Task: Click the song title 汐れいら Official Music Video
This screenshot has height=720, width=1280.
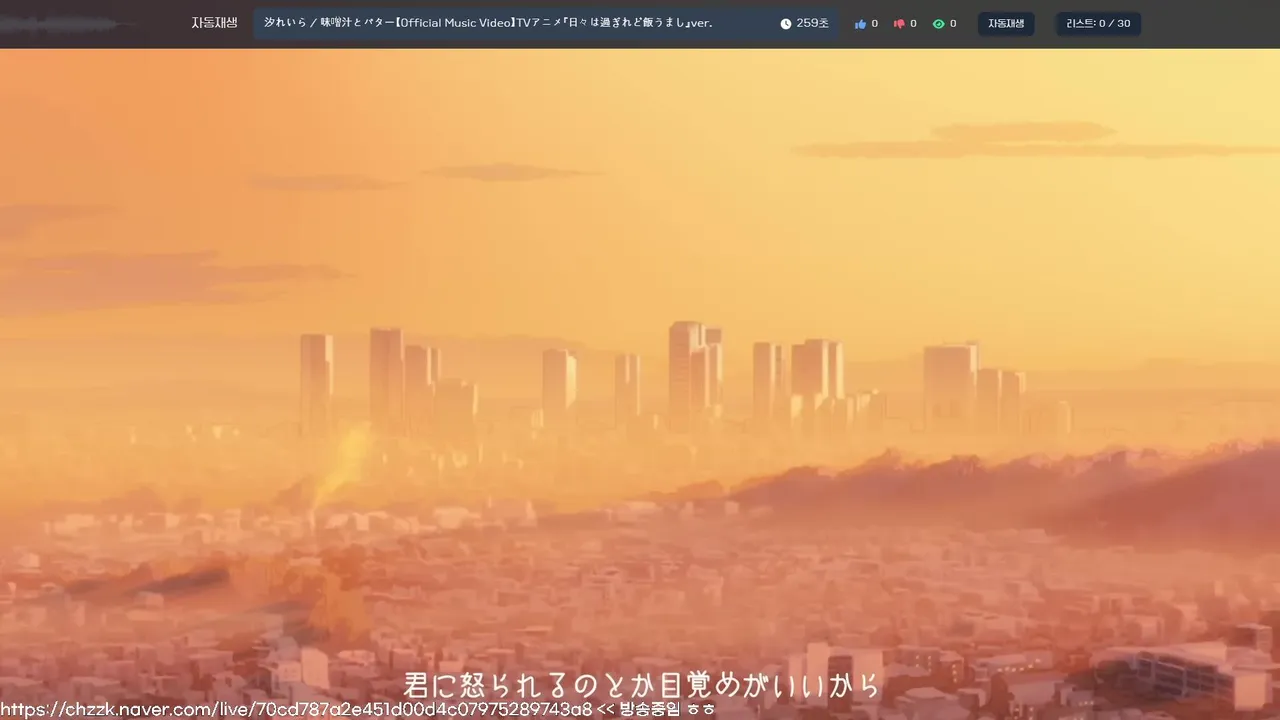Action: (488, 23)
